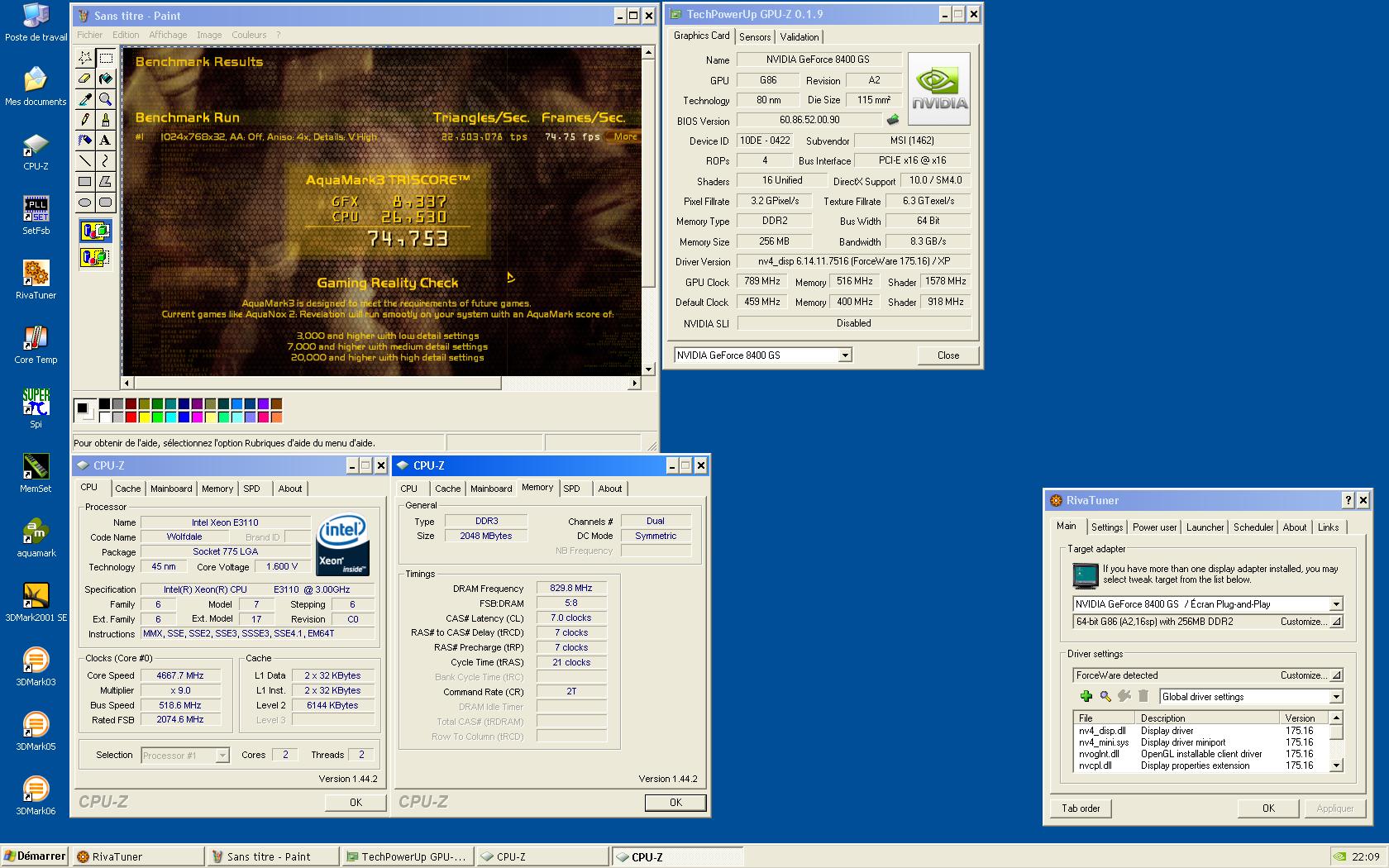Pick the bright red color swatch

[131, 417]
